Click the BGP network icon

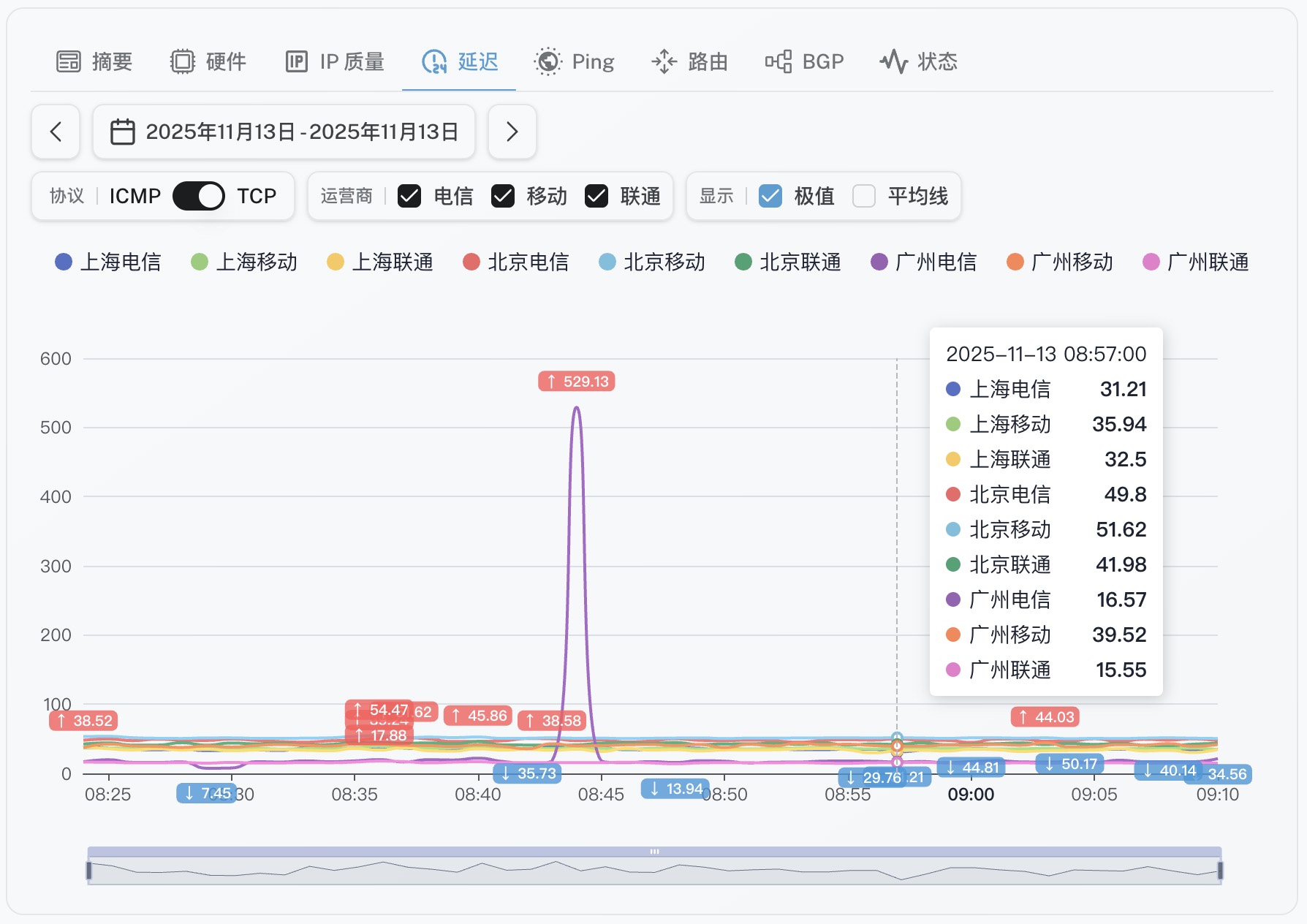click(778, 62)
